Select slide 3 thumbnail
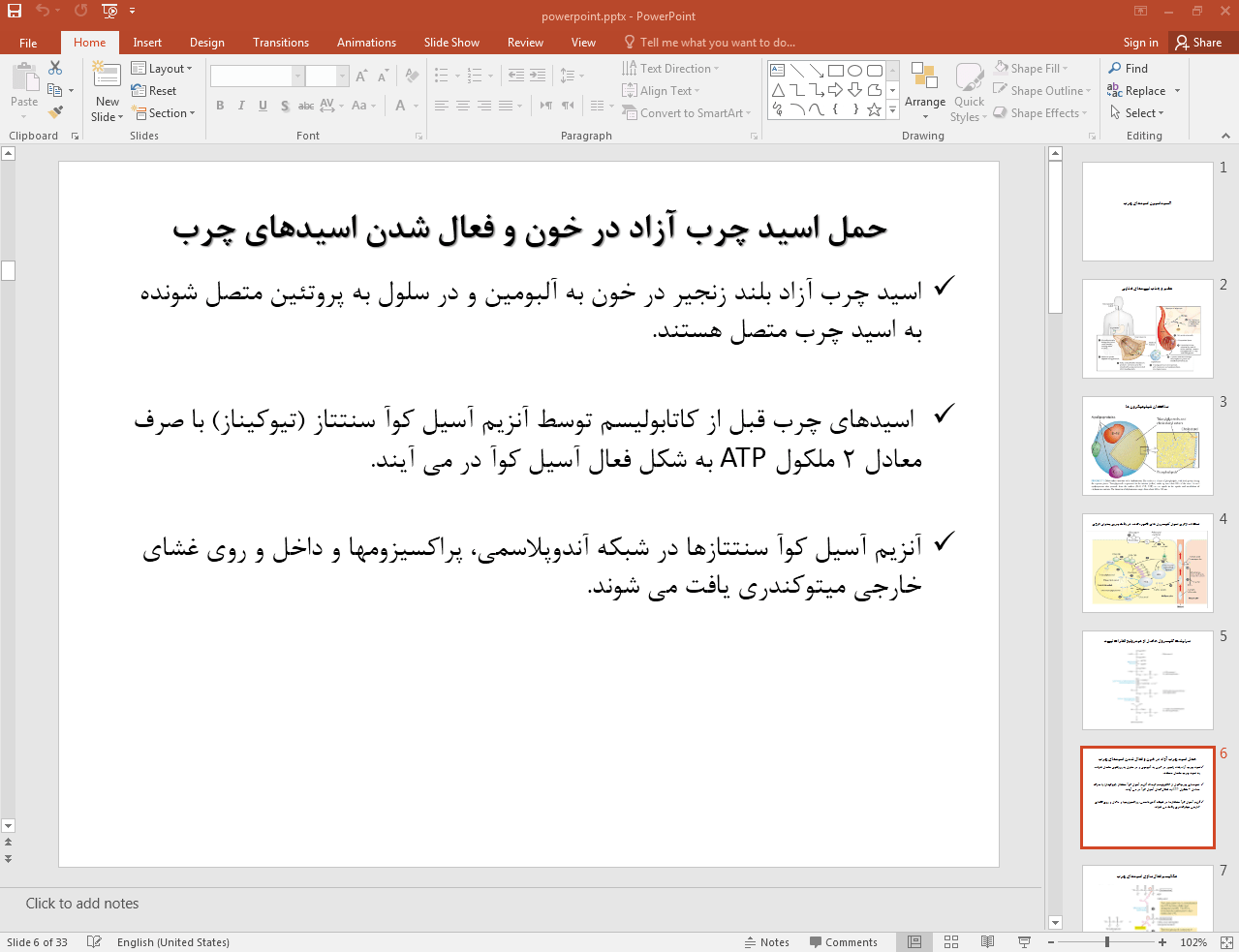The image size is (1239, 952). (1147, 445)
